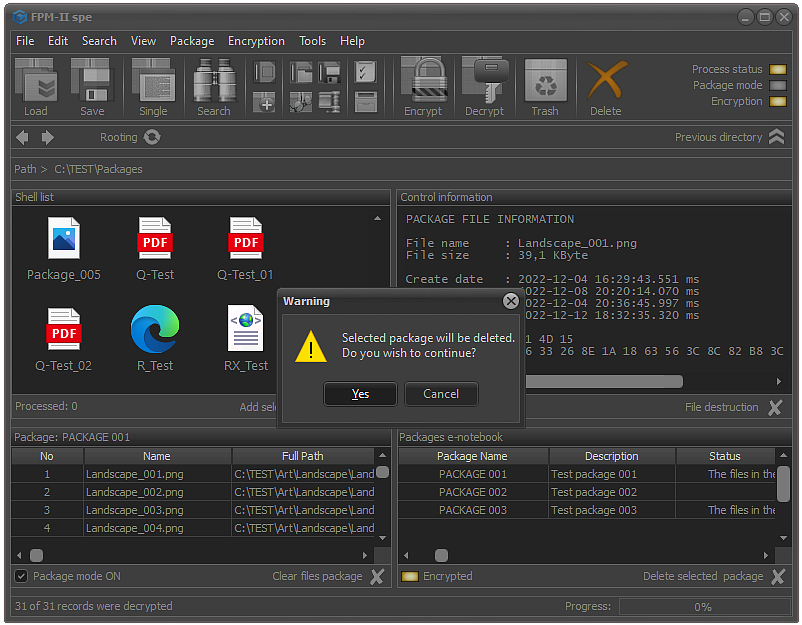Screen dimensions: 802x625
Task: Click the Control information scroll right arrow
Action: click(778, 382)
